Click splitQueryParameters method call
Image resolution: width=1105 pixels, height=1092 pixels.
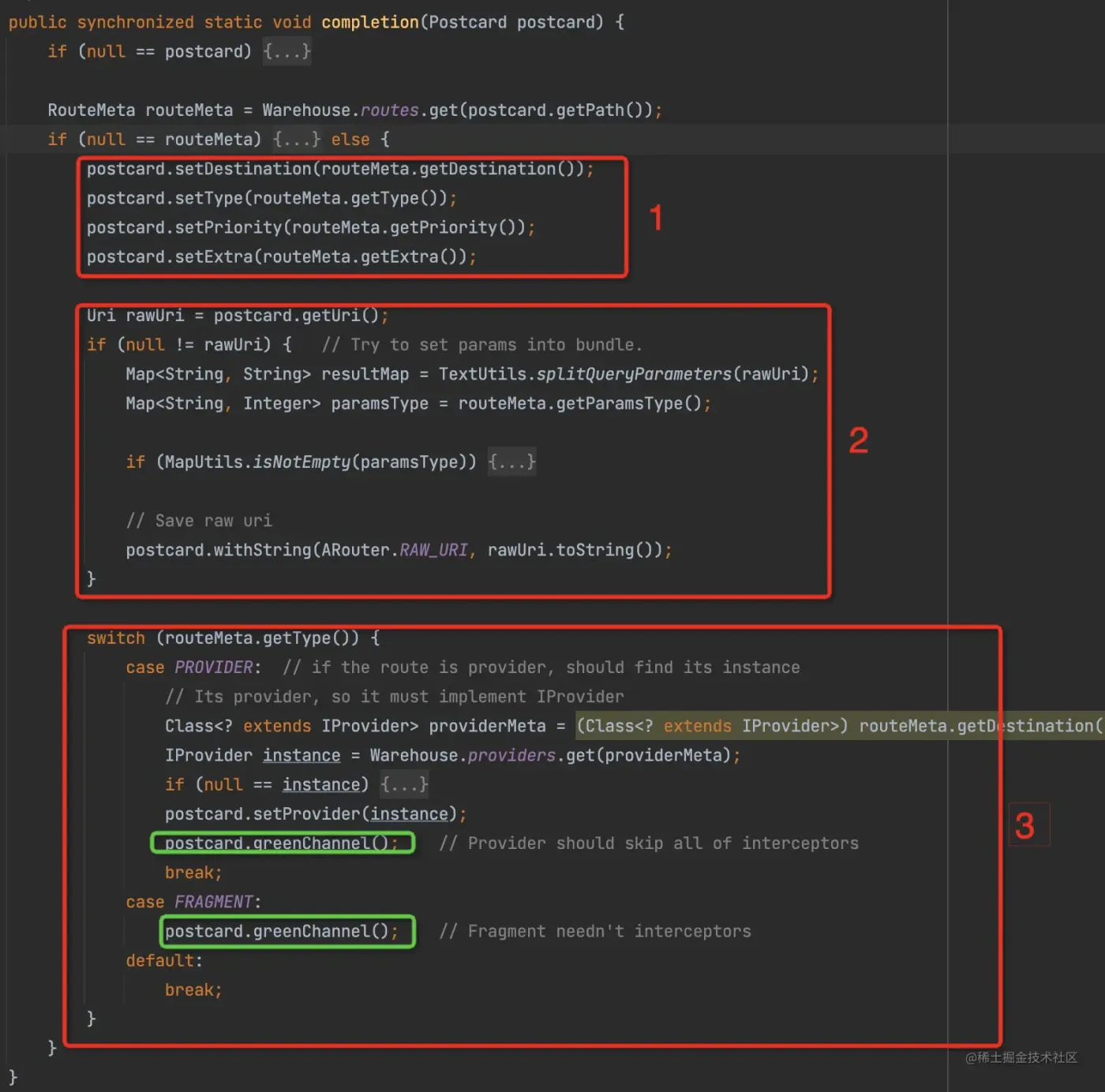pos(635,374)
